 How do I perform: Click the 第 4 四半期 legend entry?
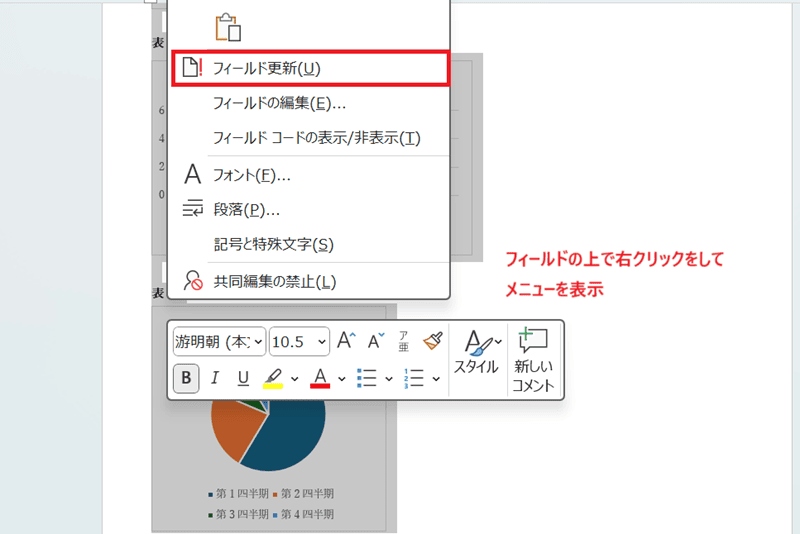pyautogui.click(x=303, y=514)
